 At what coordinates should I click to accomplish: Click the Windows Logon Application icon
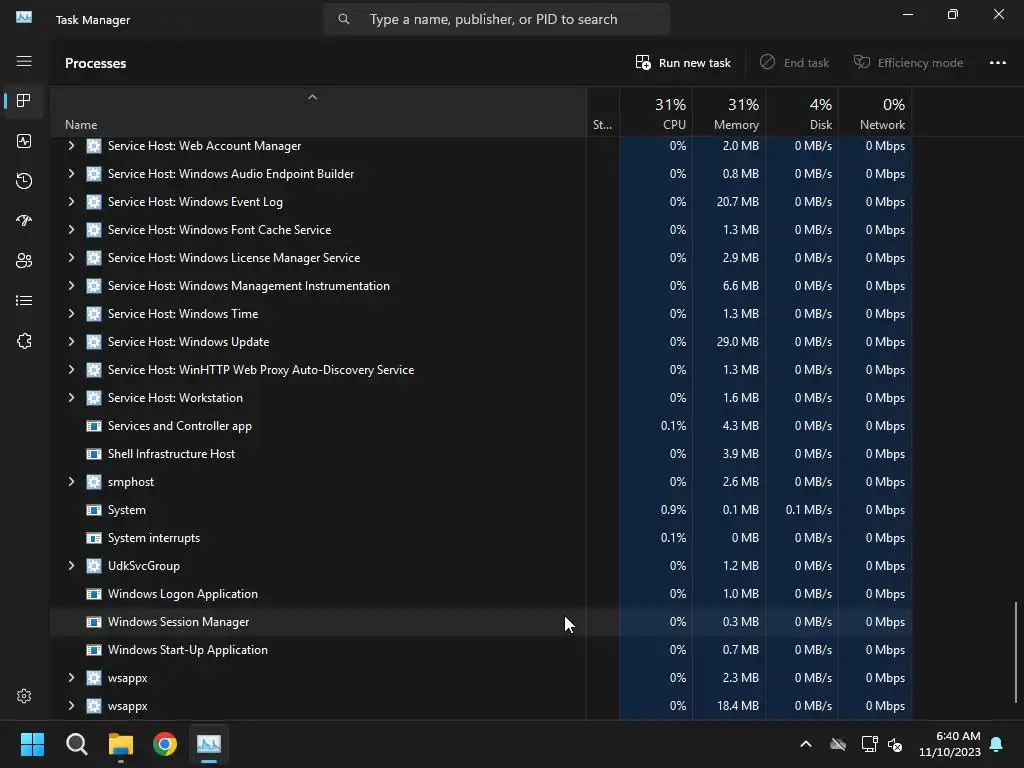click(94, 594)
